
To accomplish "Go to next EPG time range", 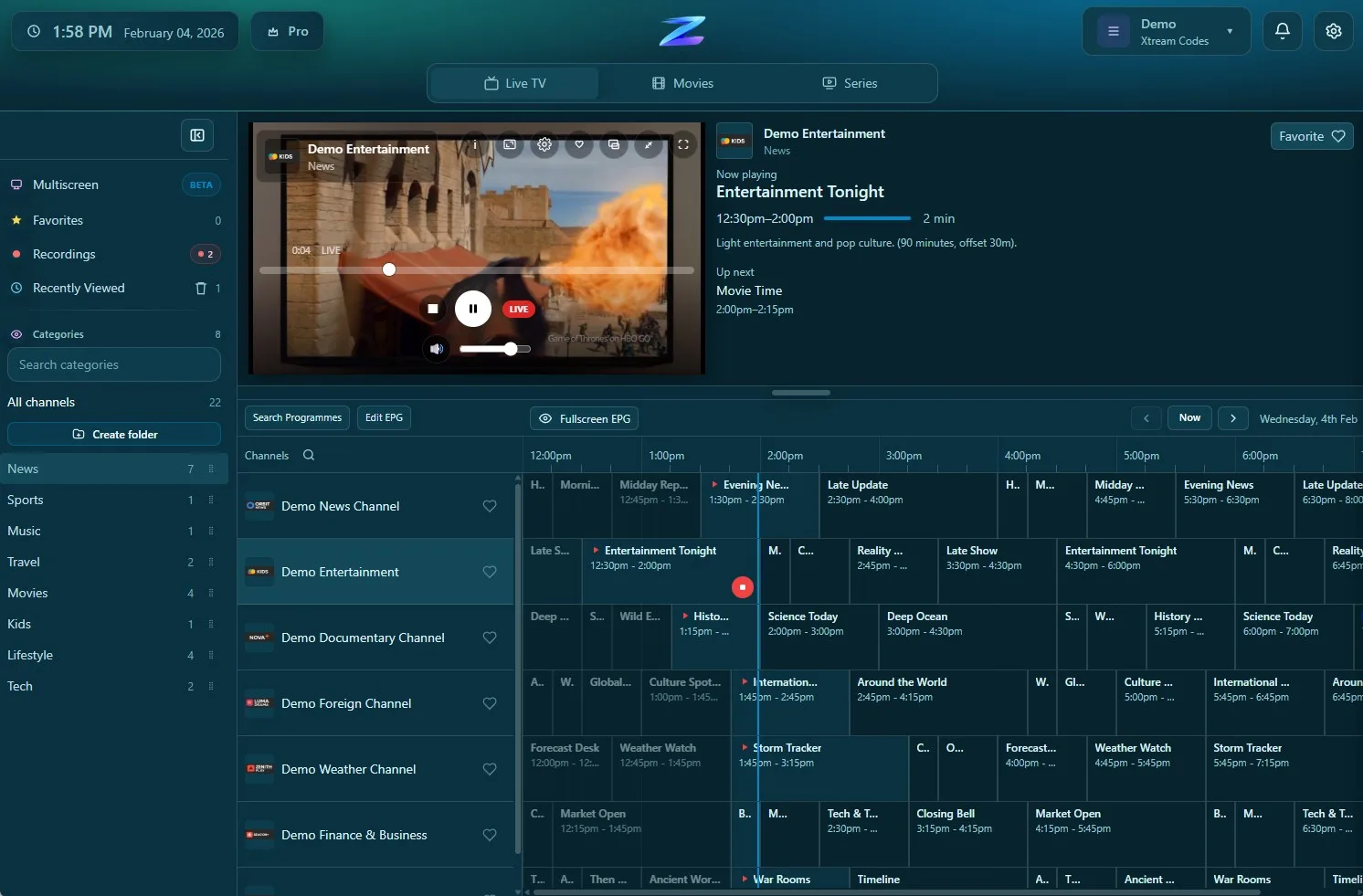I will (x=1233, y=418).
